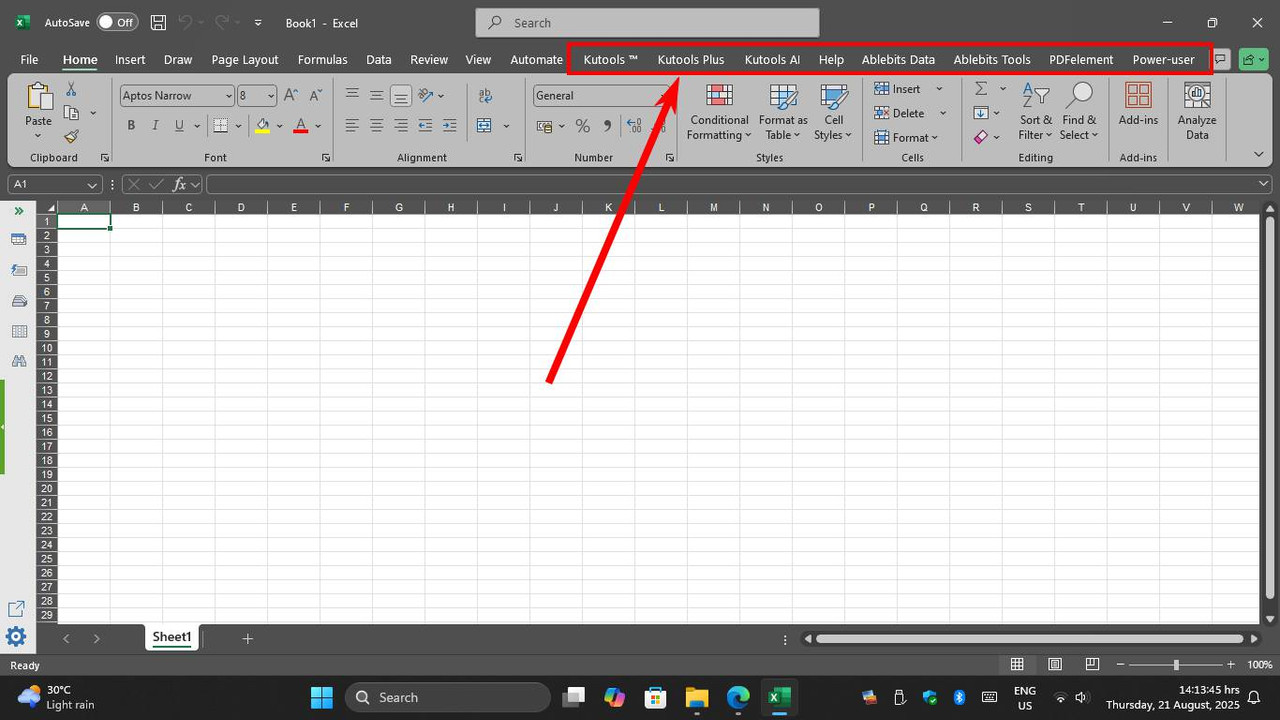The image size is (1280, 720).
Task: Open the Conditional Formatting dropdown
Action: (719, 111)
